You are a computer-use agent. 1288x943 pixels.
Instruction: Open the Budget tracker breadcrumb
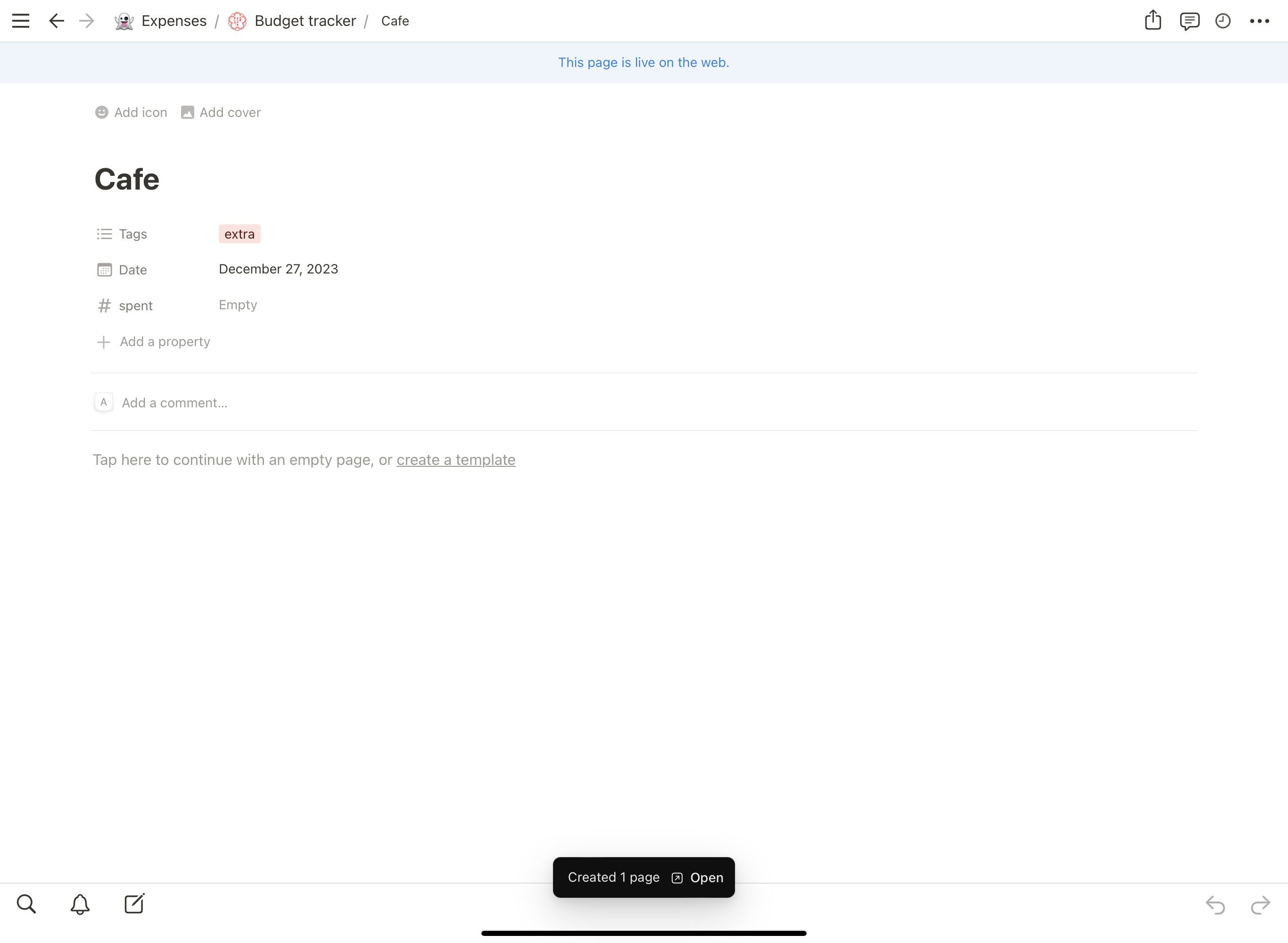(305, 21)
